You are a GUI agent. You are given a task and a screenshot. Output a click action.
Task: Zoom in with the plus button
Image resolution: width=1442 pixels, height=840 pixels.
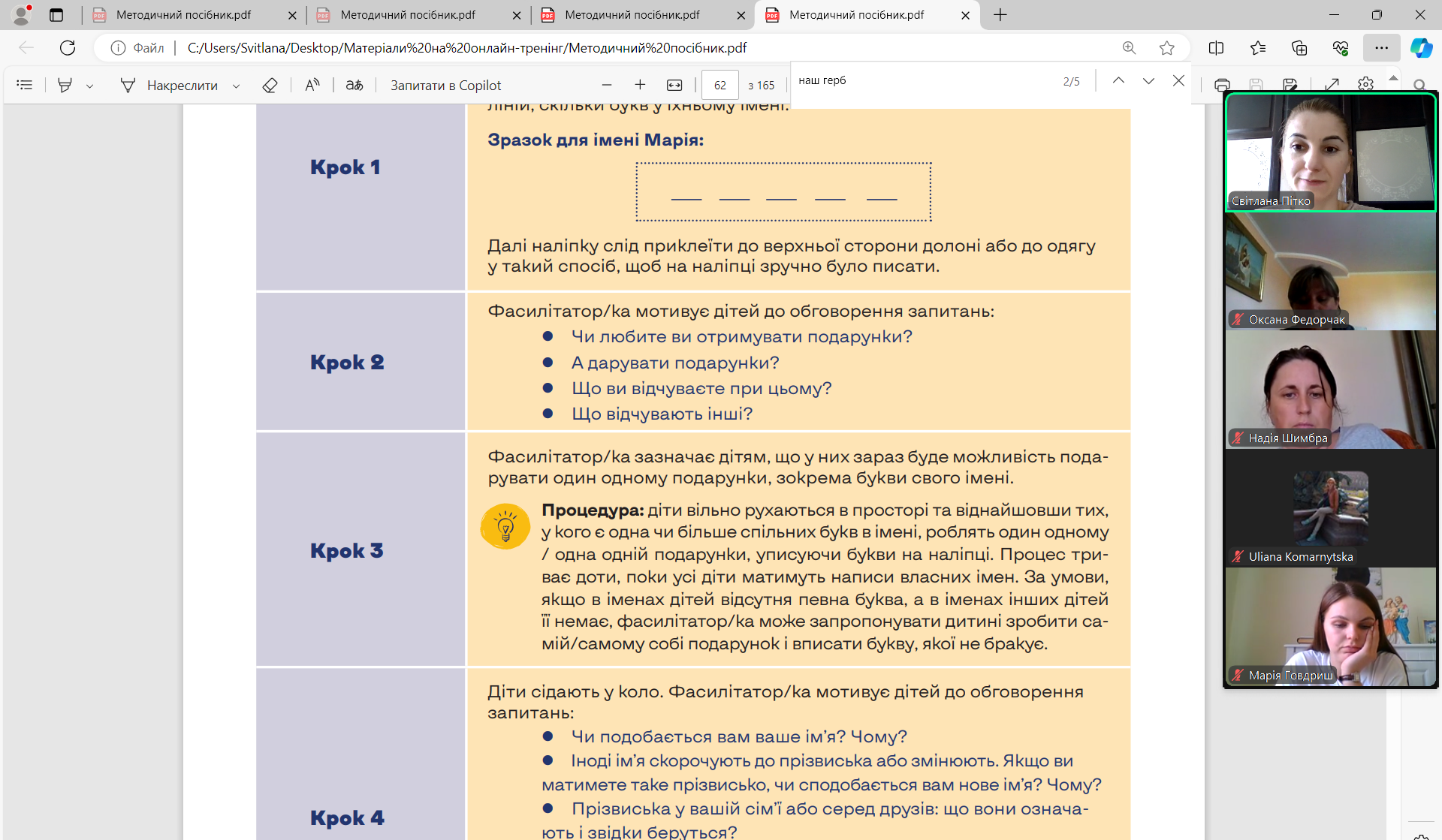(x=640, y=85)
